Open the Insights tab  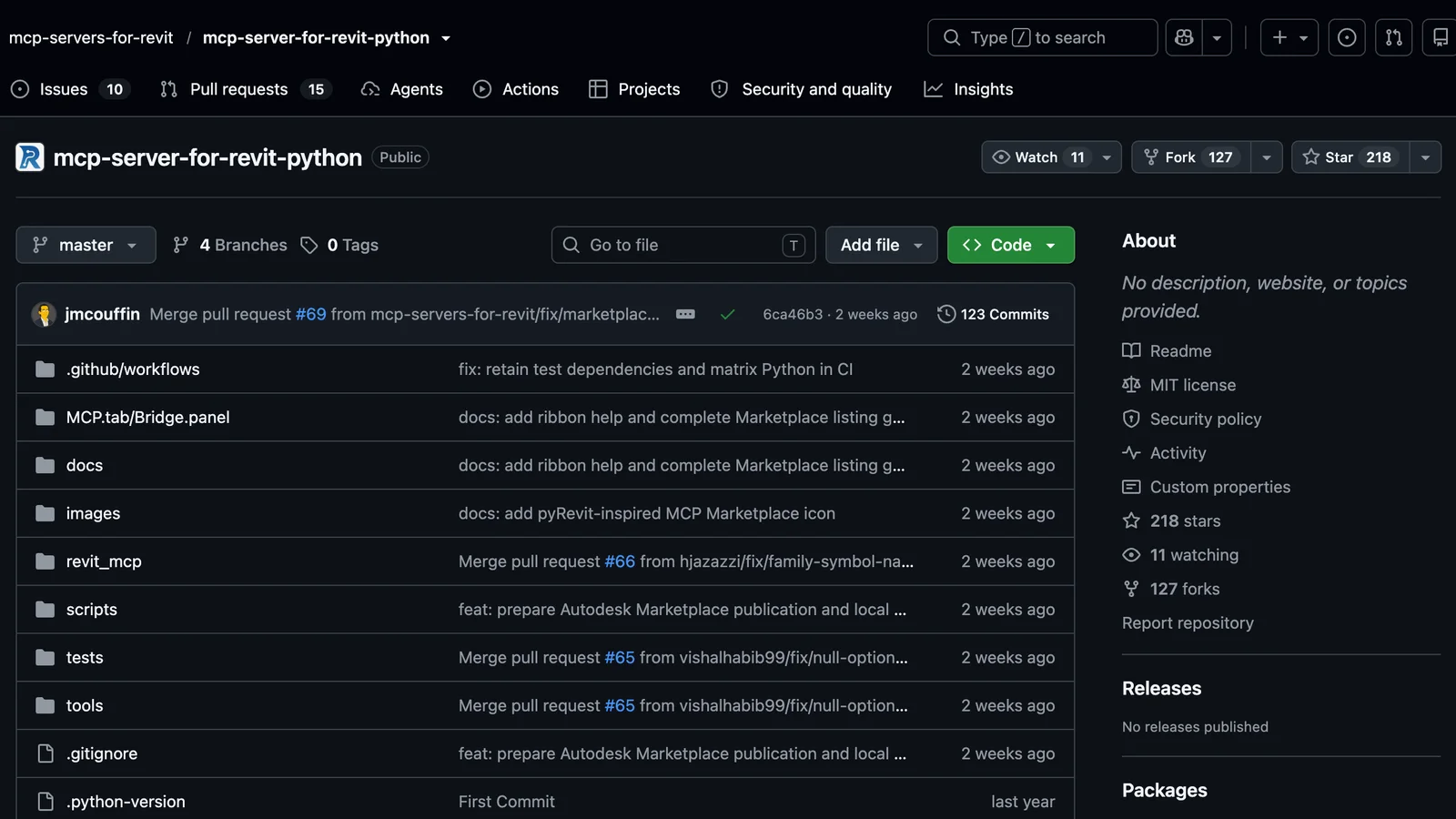tap(968, 89)
